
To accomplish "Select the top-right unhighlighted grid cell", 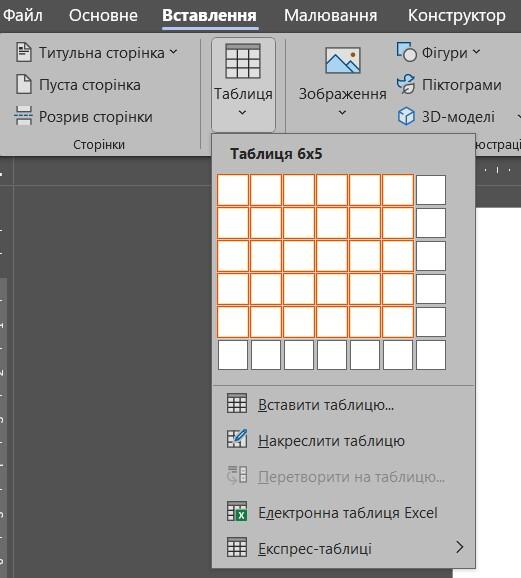I will pos(431,190).
